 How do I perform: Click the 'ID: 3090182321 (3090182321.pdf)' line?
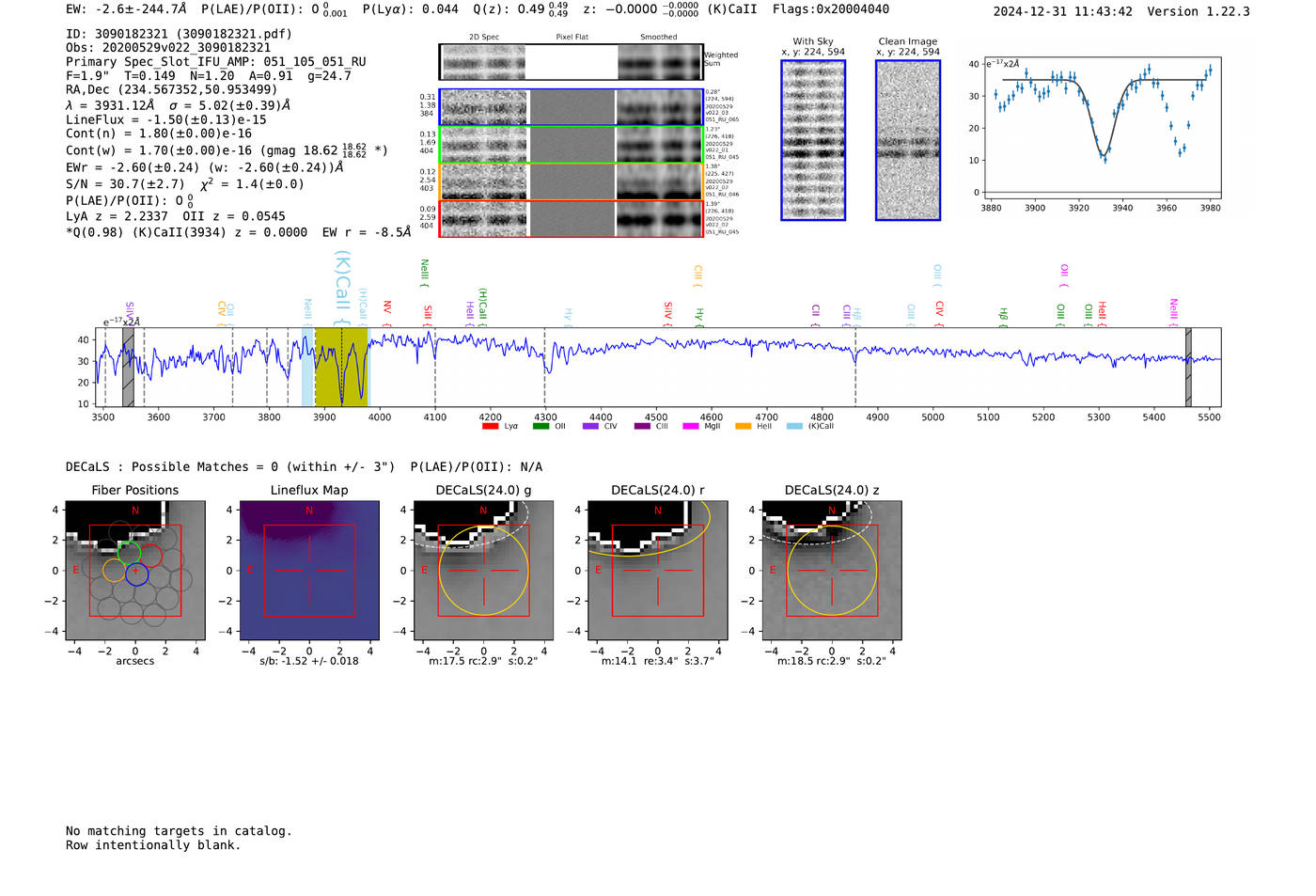point(179,34)
